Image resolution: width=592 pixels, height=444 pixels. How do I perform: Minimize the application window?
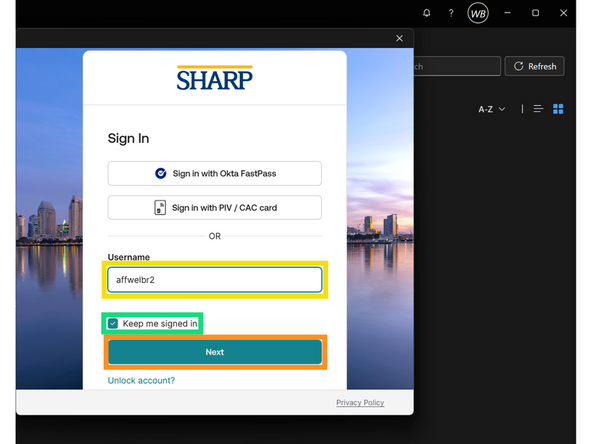pos(507,13)
